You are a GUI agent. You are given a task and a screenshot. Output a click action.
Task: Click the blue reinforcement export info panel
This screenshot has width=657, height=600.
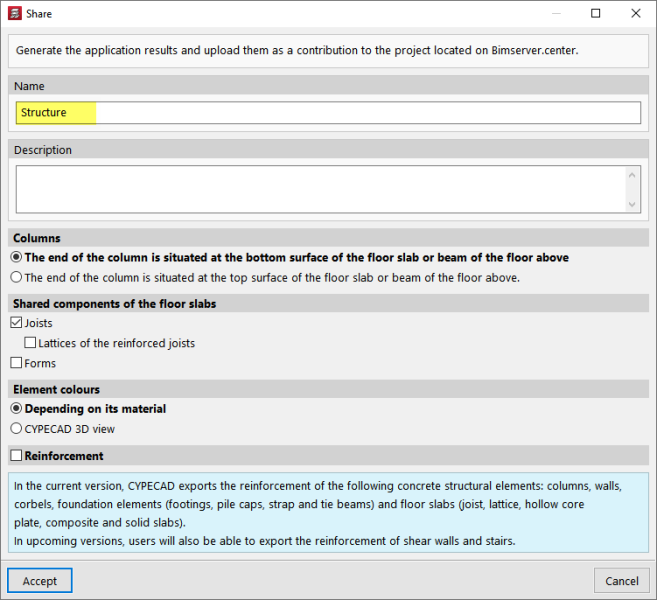coord(328,514)
